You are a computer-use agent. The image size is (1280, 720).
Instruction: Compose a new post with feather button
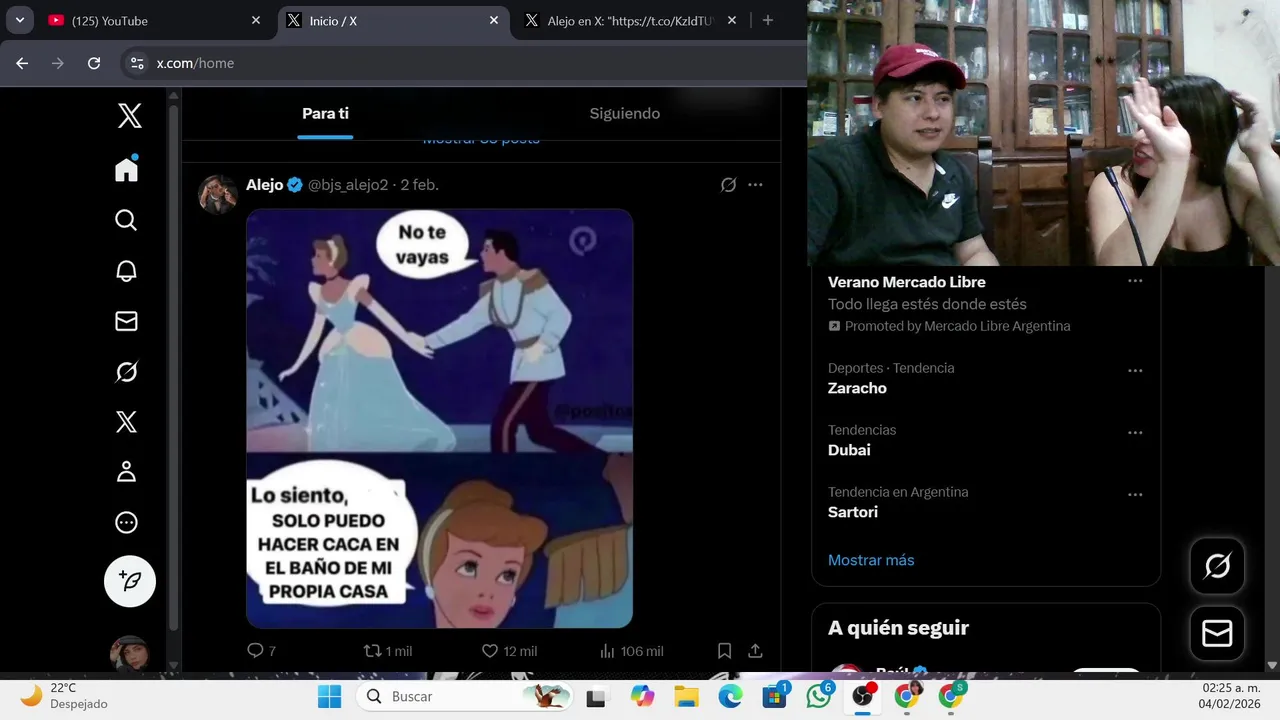(x=130, y=581)
